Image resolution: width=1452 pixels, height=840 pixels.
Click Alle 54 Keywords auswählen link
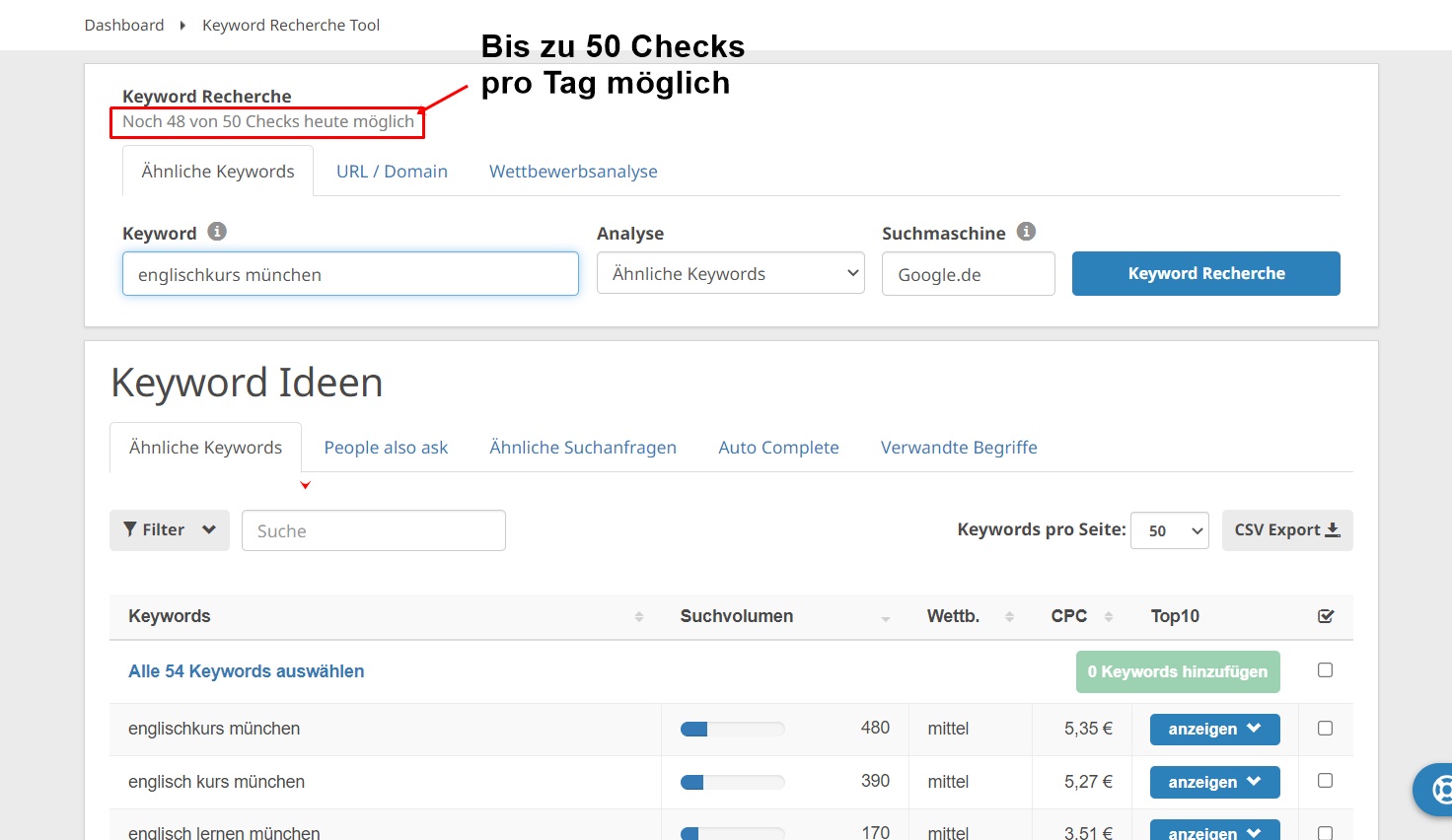point(246,671)
